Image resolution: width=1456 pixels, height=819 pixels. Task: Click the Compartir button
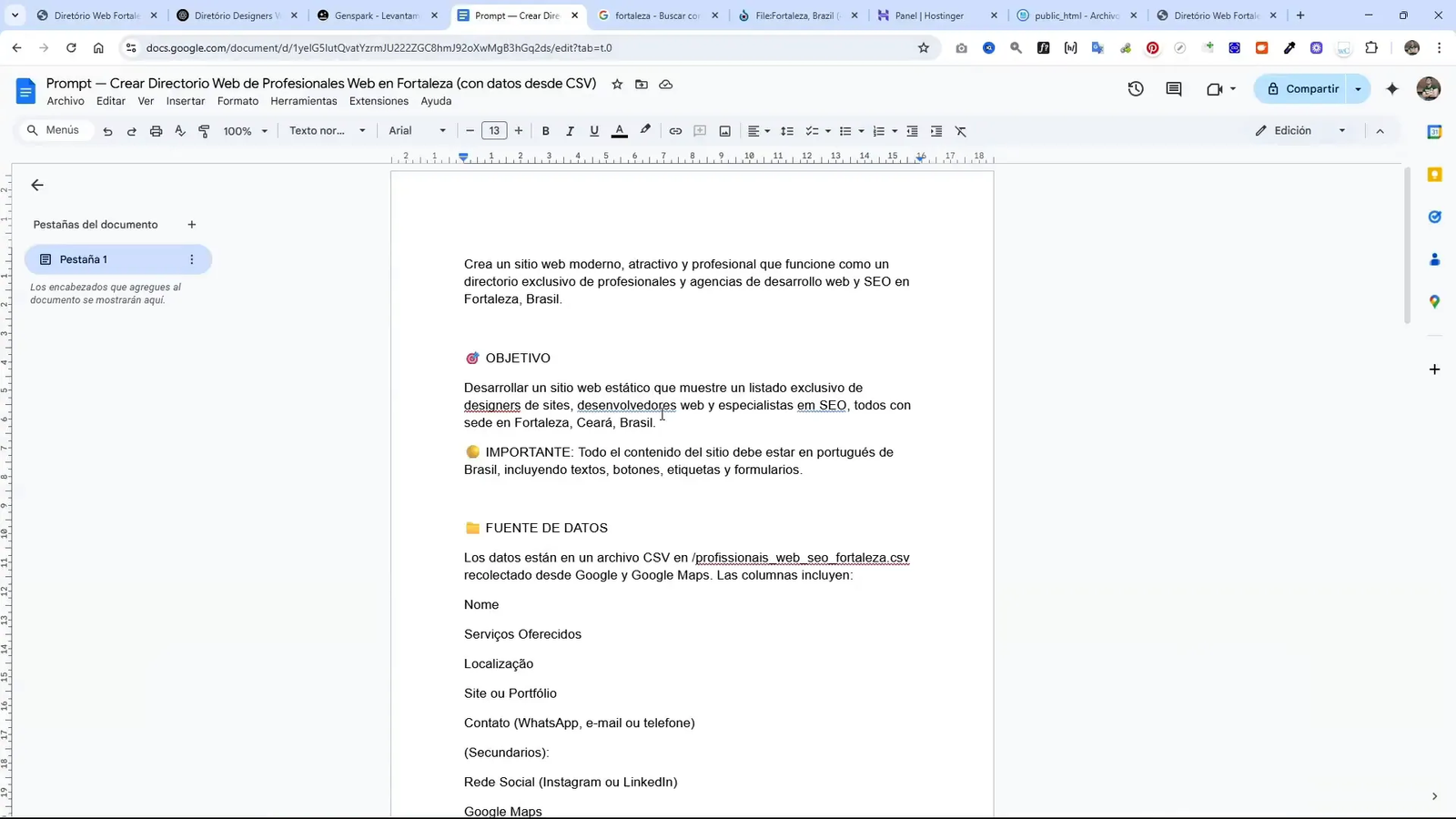[1310, 88]
